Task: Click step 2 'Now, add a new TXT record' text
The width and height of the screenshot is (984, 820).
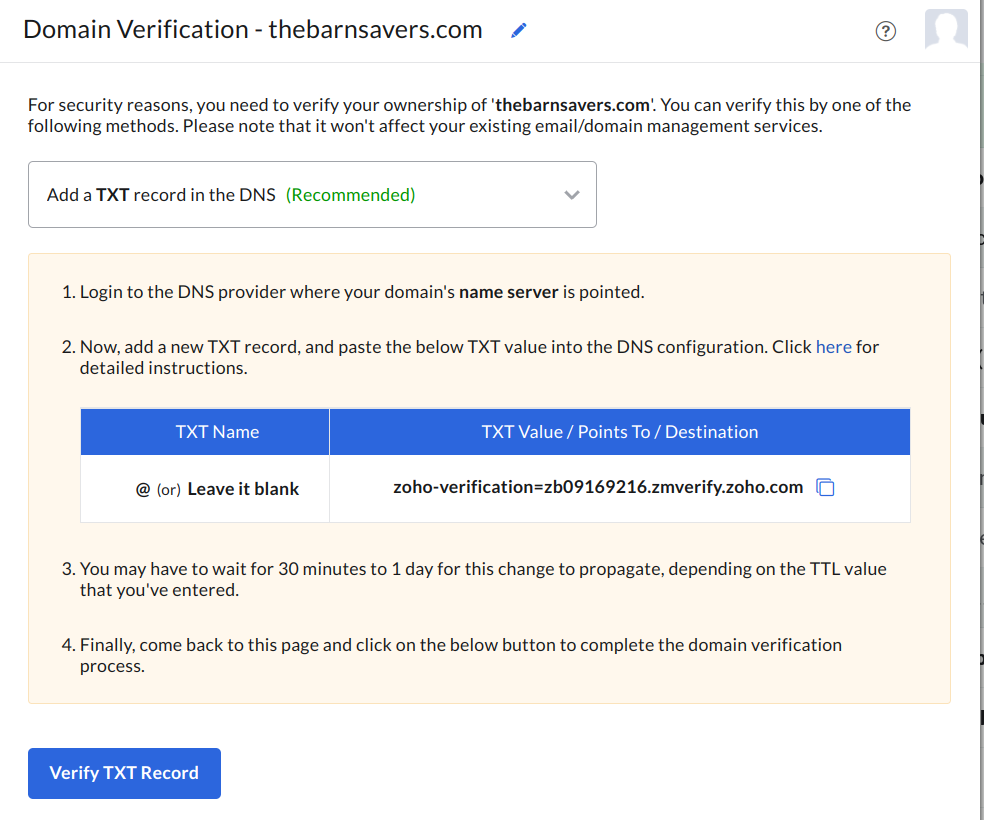Action: (471, 357)
